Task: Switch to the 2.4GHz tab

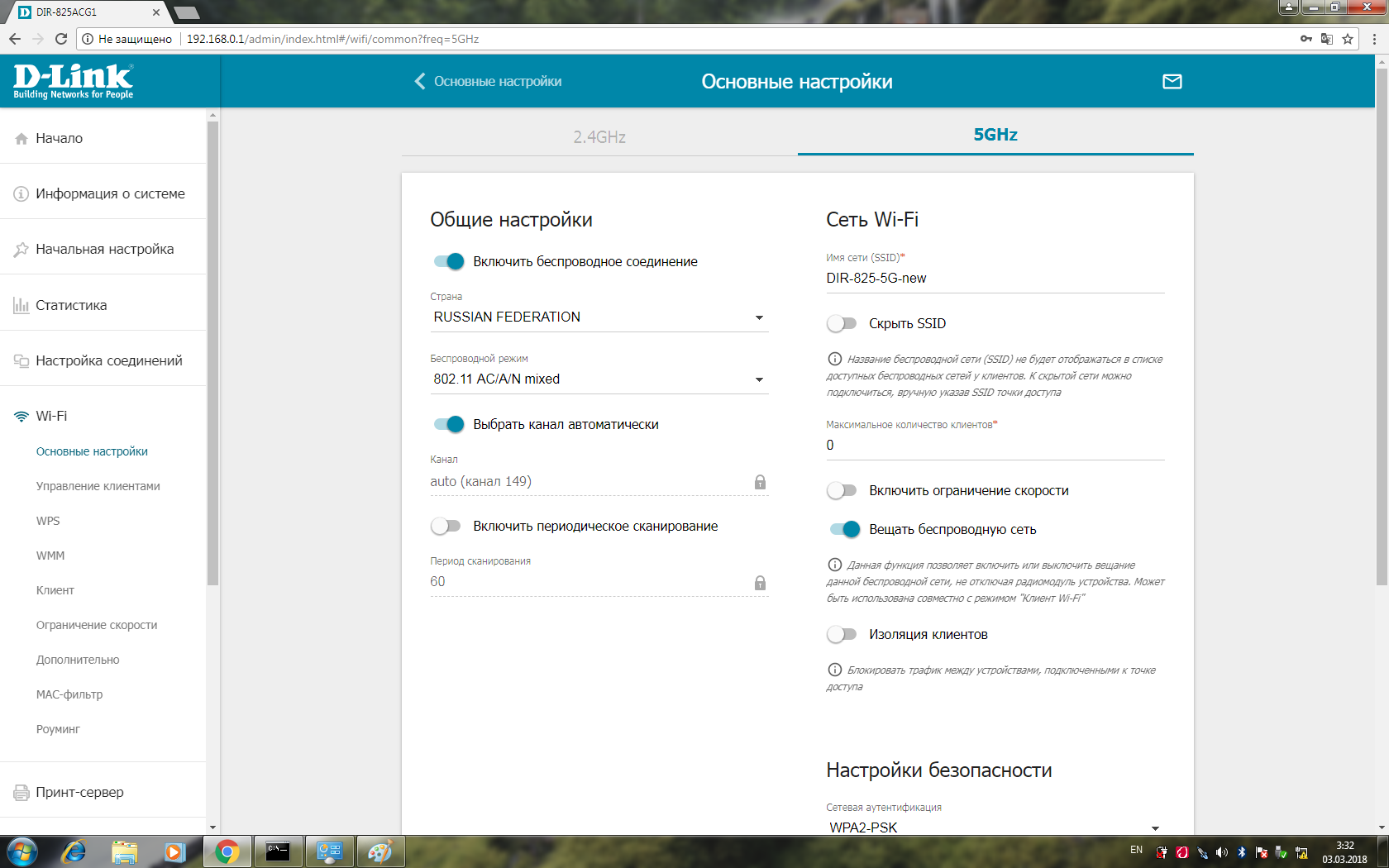Action: click(x=599, y=136)
